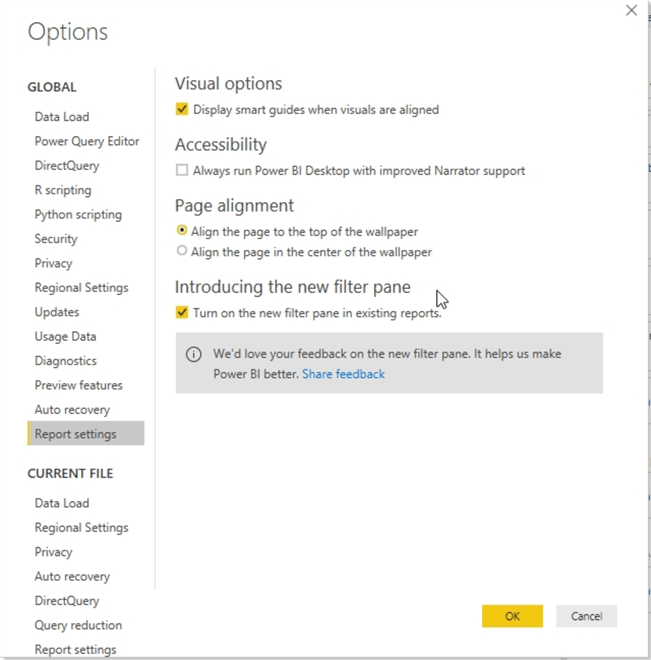Open Current File Auto recovery
Screen dimensions: 651x660
coord(72,576)
